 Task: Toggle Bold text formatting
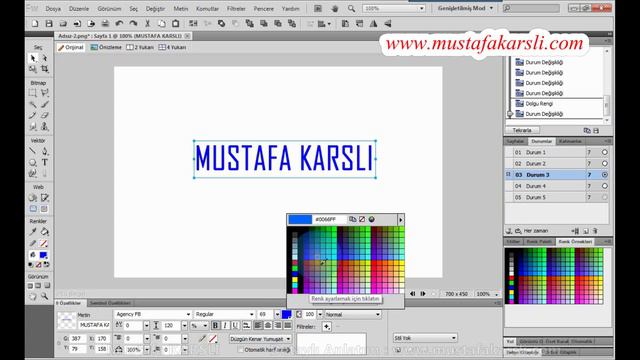click(x=215, y=325)
